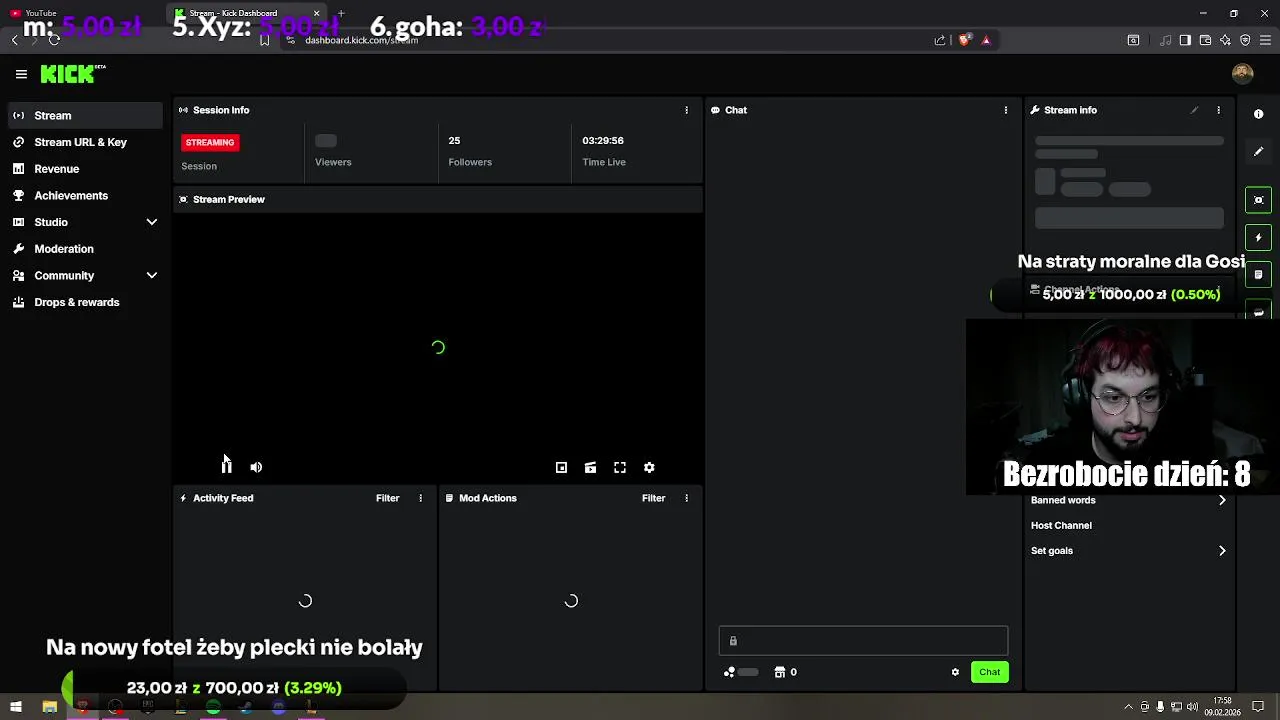Click the channel points icon under chat

730,672
